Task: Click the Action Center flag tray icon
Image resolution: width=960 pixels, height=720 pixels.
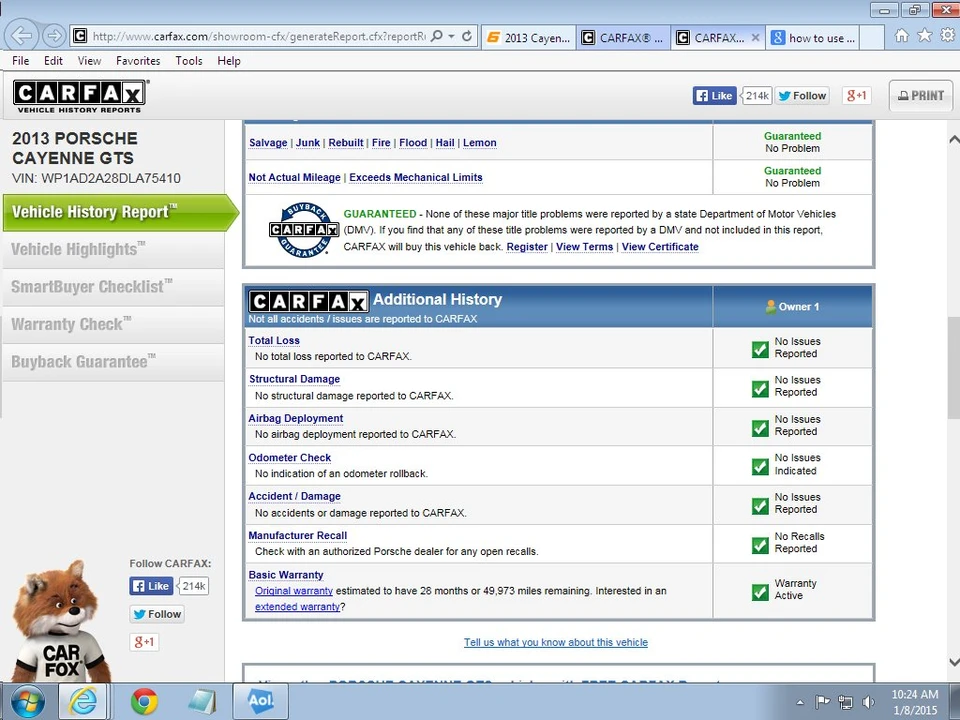Action: tap(822, 702)
